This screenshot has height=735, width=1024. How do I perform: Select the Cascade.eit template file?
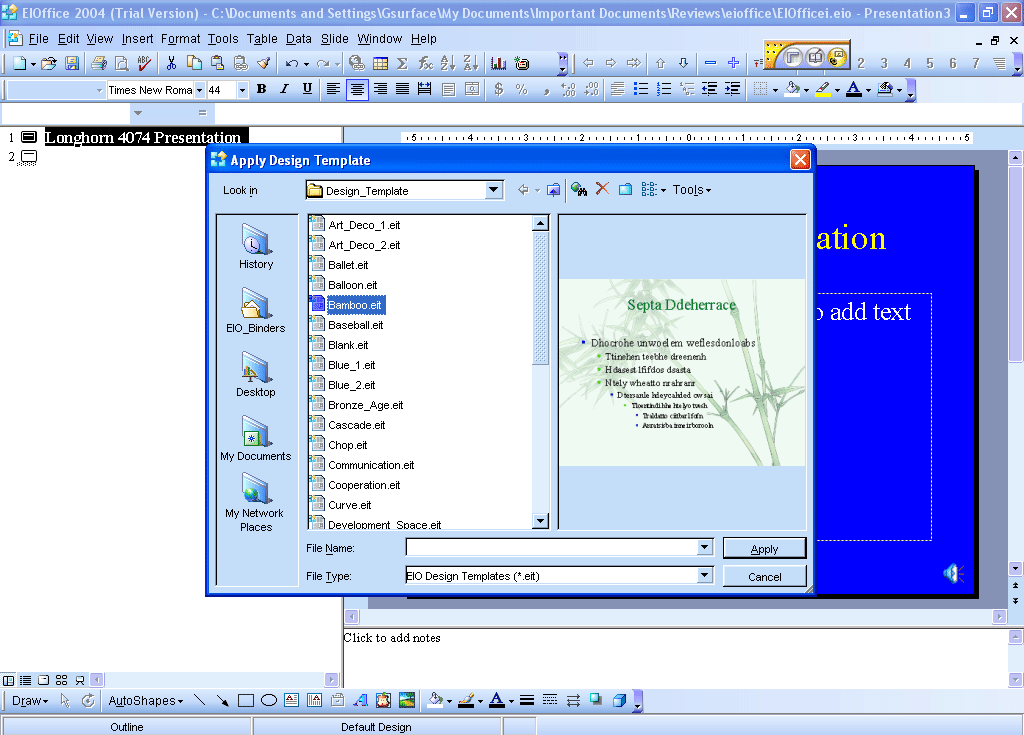point(357,425)
